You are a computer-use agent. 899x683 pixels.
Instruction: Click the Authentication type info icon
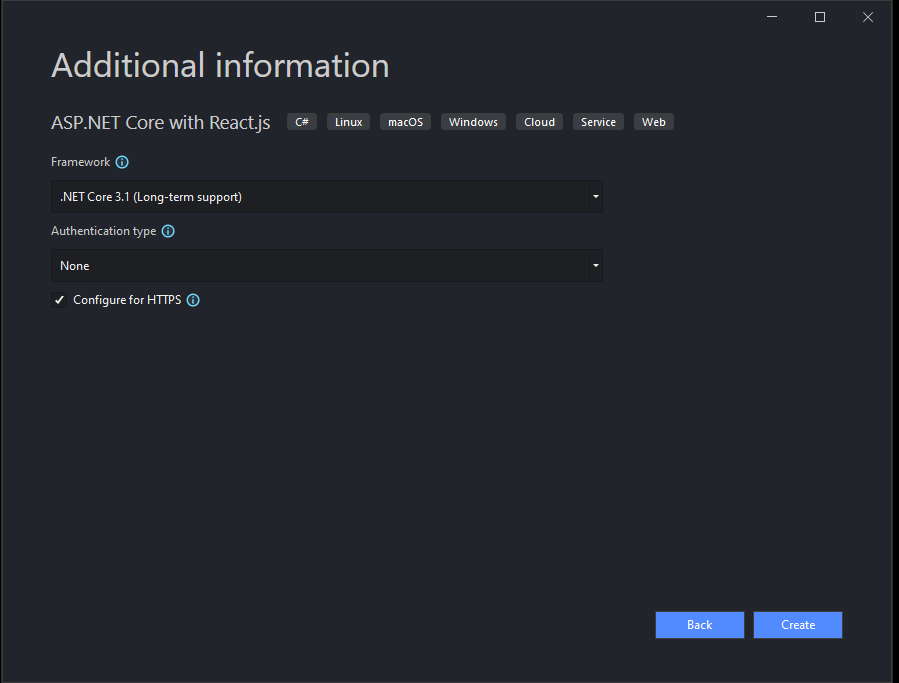pos(168,231)
